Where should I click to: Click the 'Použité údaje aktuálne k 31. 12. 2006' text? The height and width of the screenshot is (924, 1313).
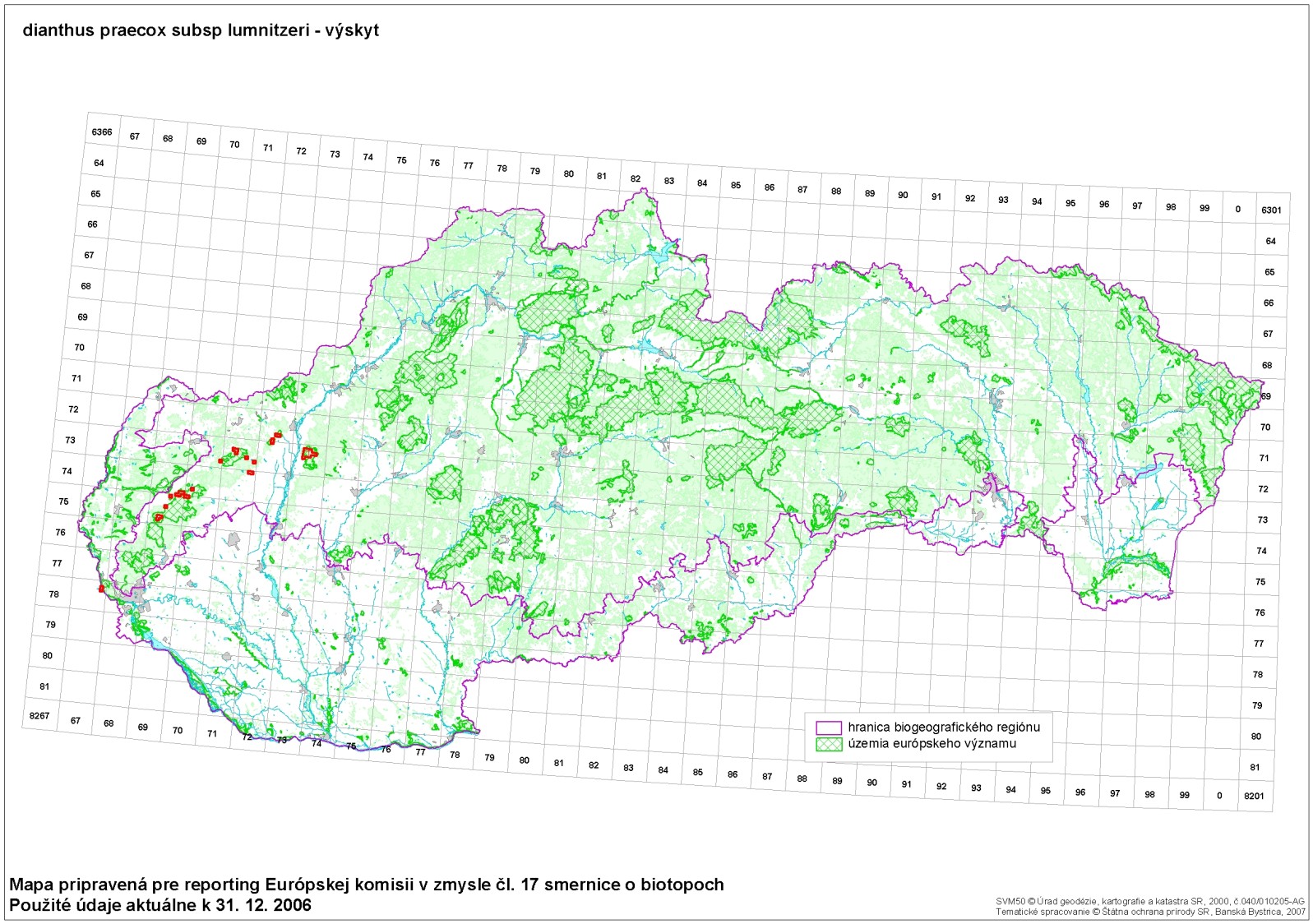160,905
